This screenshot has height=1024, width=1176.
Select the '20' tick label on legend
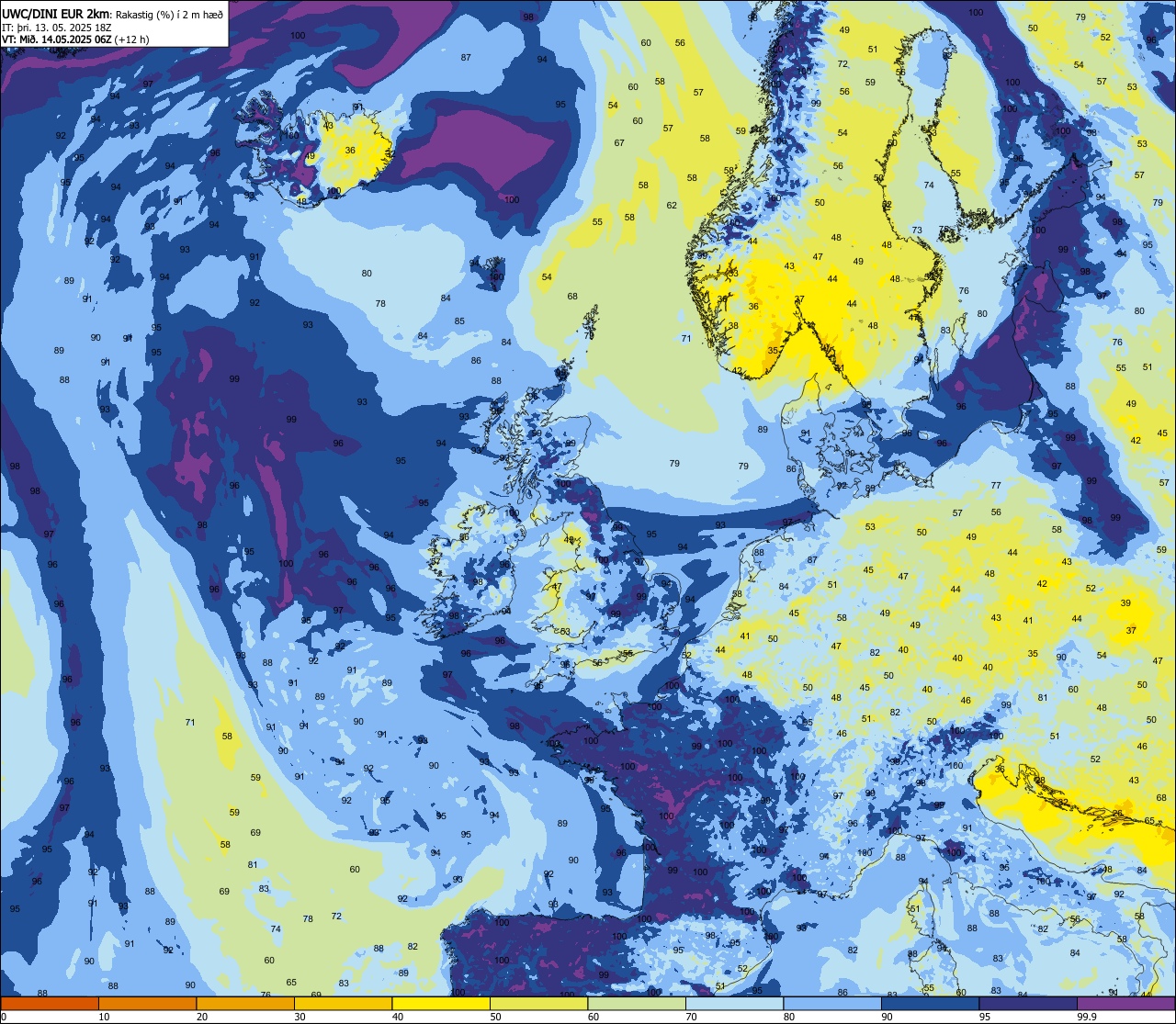click(202, 1017)
